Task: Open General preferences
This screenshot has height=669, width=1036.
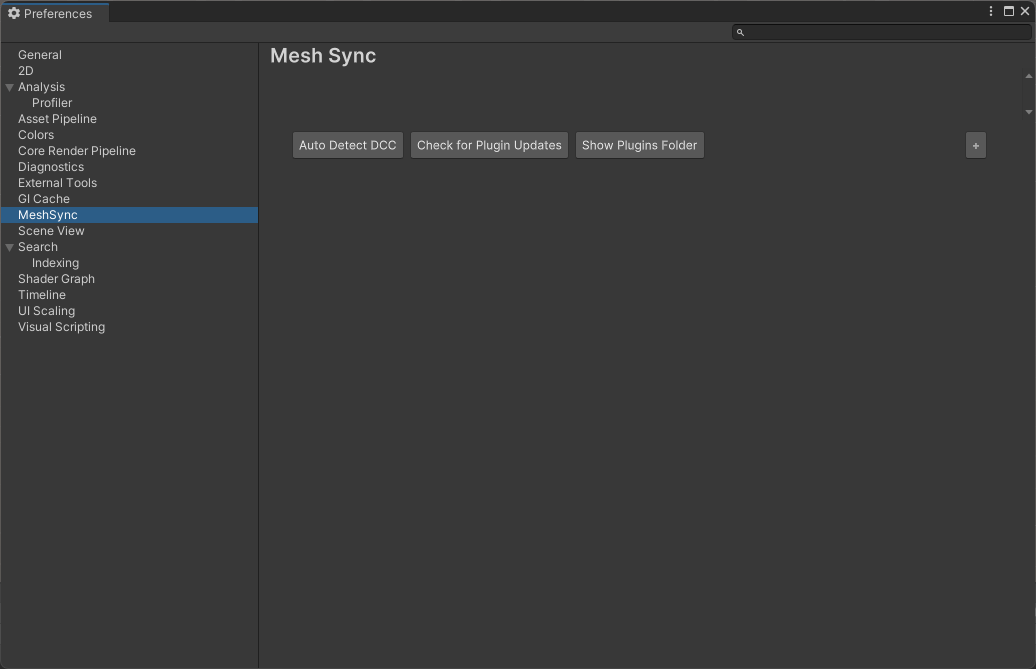Action: click(129, 55)
